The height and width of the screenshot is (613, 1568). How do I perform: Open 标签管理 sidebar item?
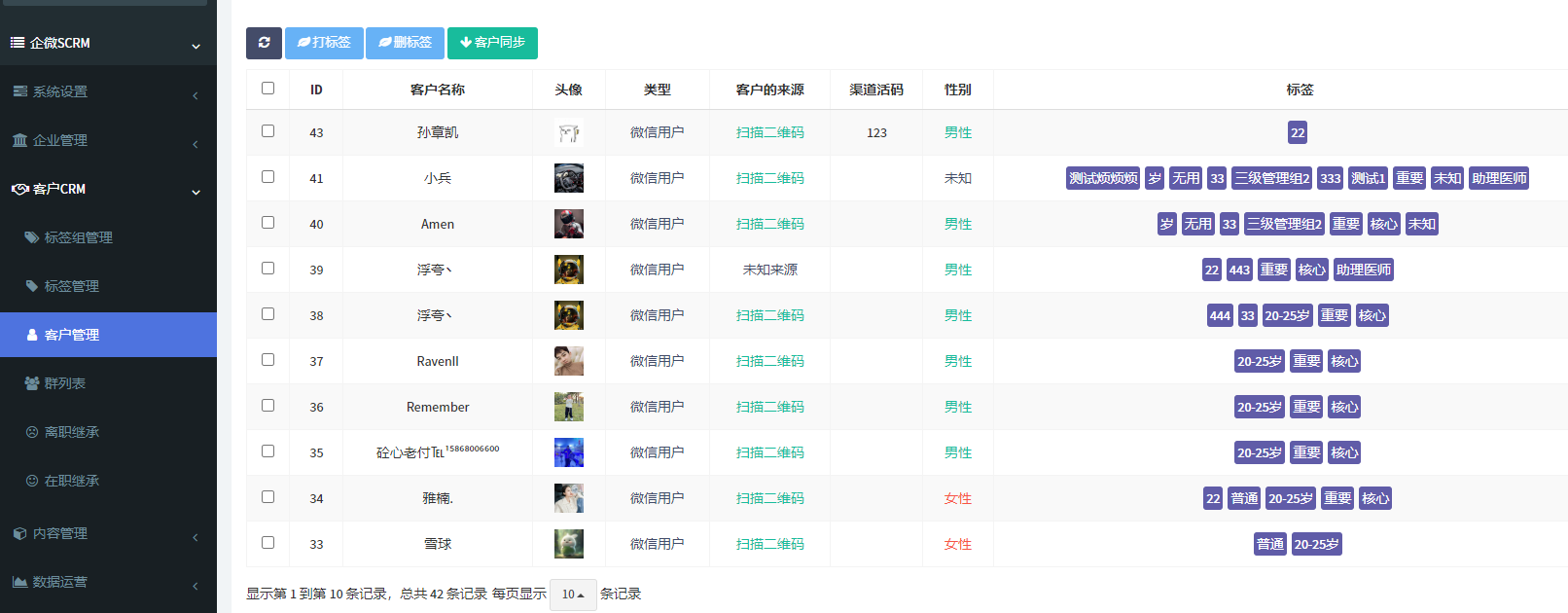71,286
